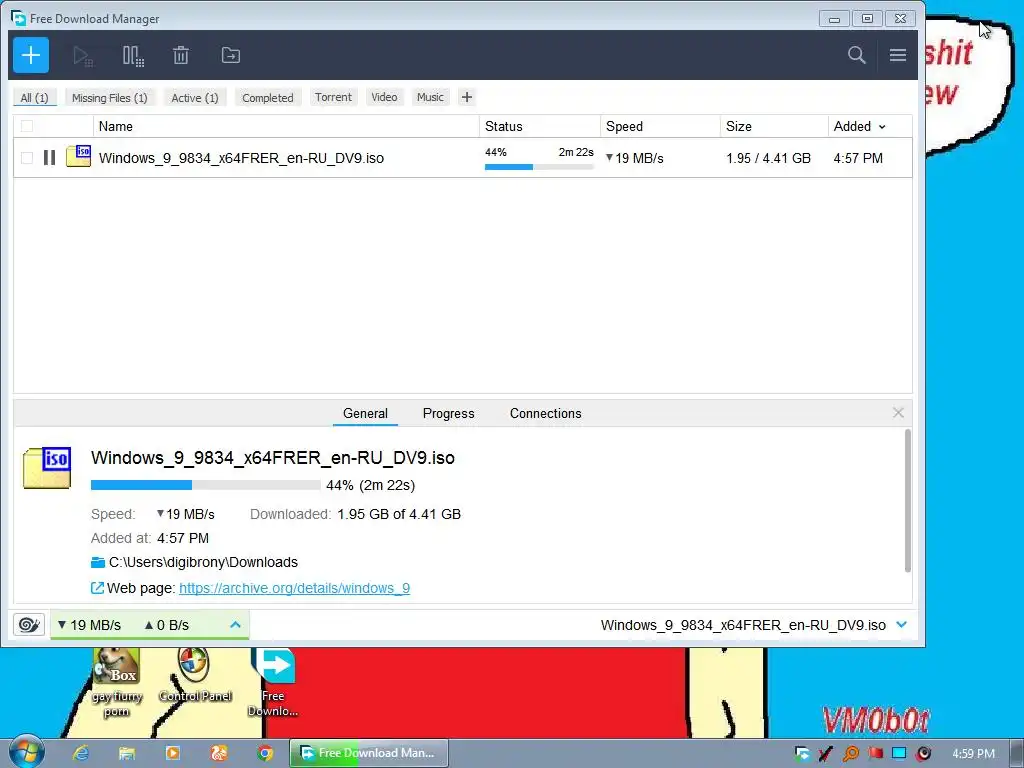The width and height of the screenshot is (1024, 768).
Task: Sort downloads by Name column
Action: click(286, 126)
